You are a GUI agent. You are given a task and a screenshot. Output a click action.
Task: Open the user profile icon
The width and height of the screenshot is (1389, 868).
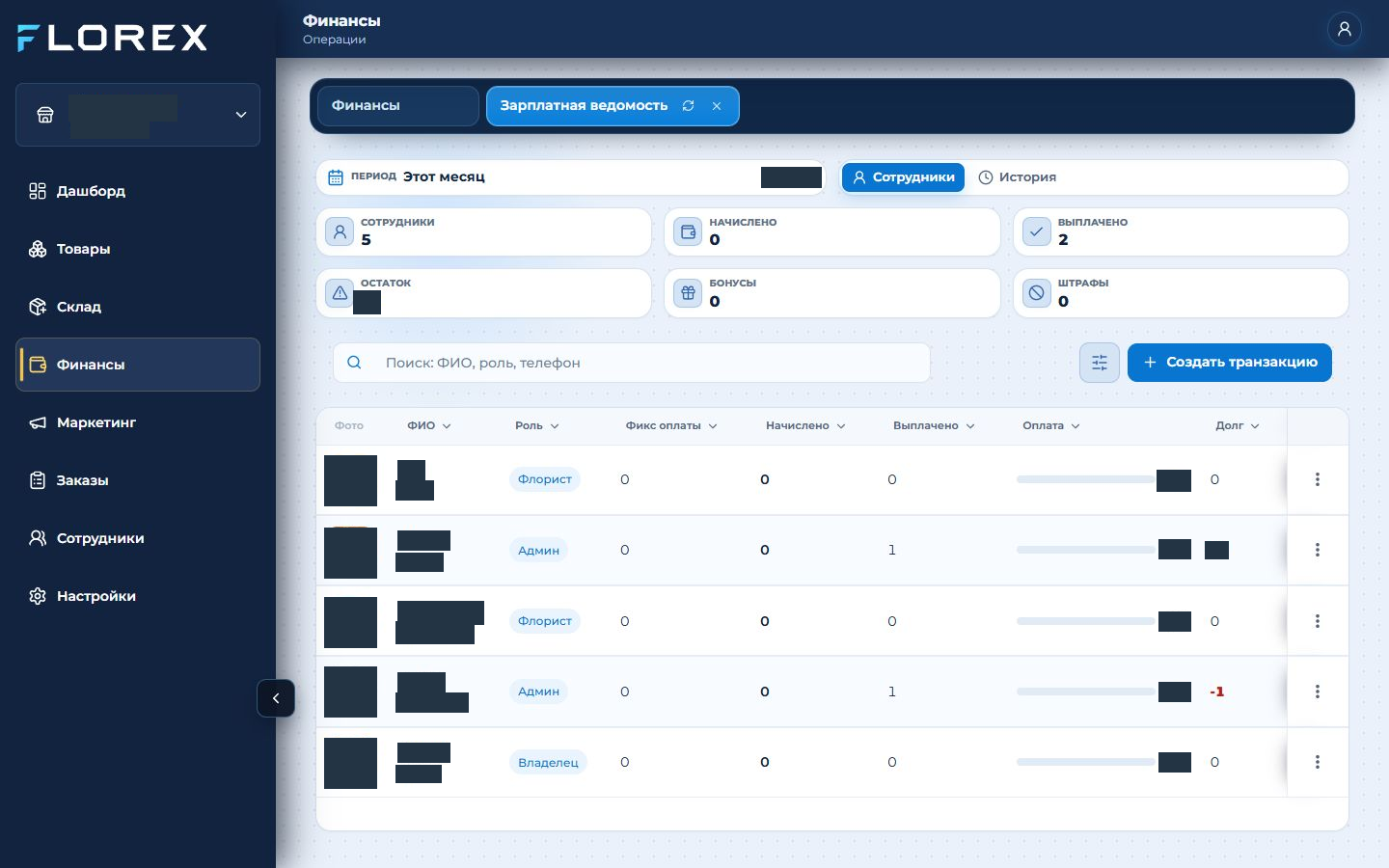pos(1344,29)
